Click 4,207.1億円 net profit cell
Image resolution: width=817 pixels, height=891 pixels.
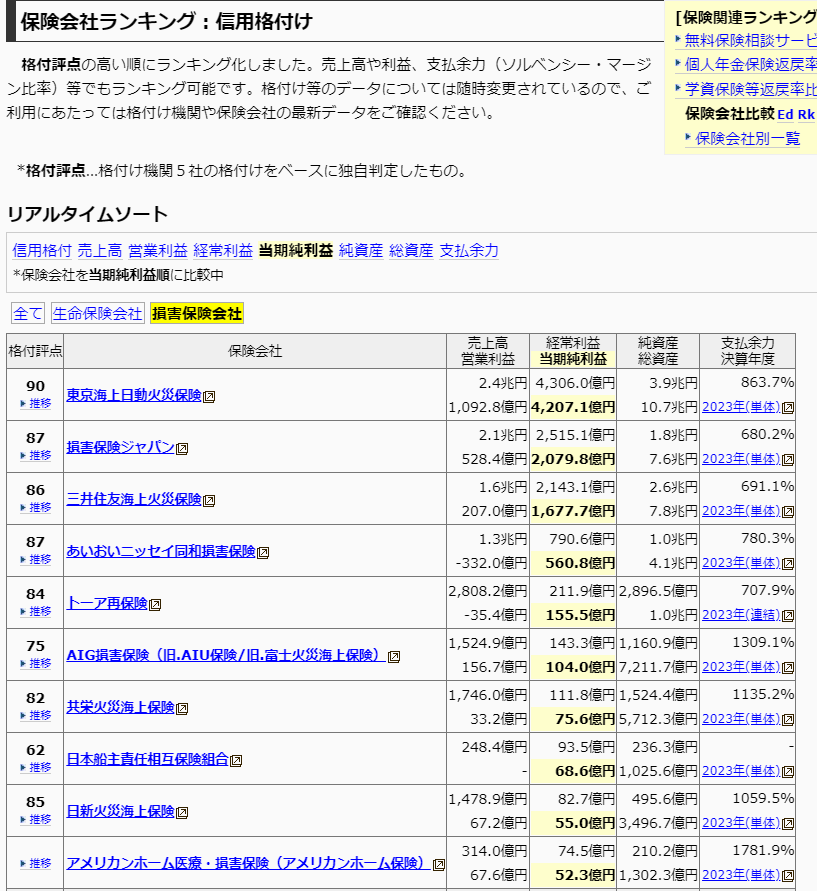[573, 407]
